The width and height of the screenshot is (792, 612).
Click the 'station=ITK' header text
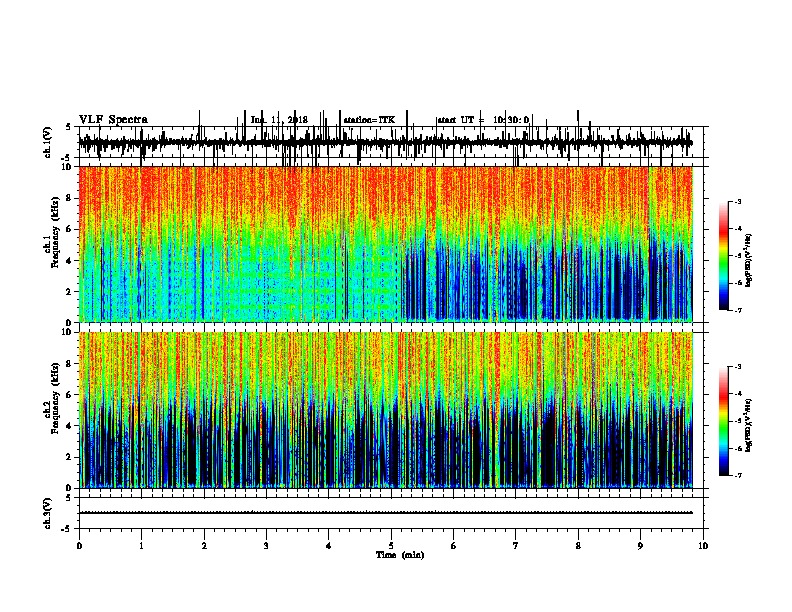[369, 120]
